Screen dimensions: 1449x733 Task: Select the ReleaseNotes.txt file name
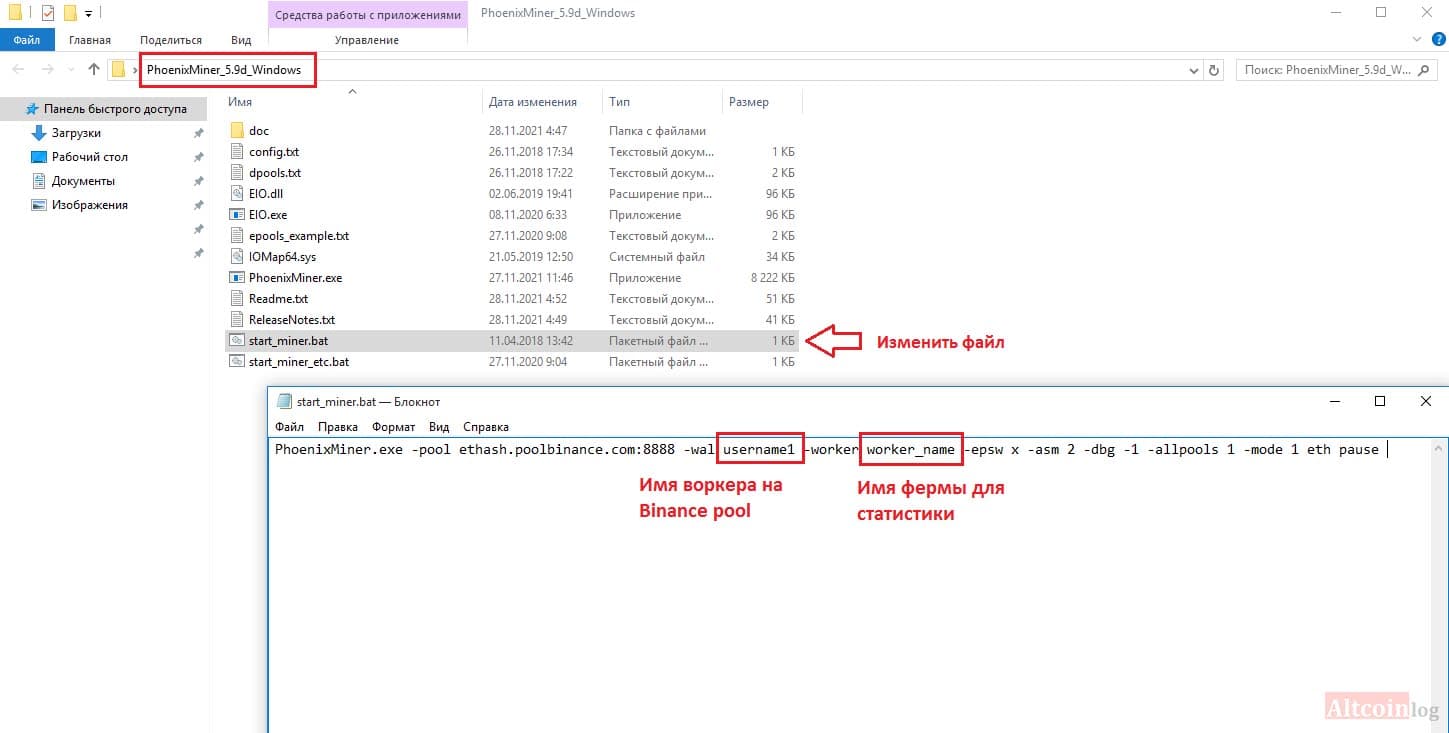[x=292, y=320]
